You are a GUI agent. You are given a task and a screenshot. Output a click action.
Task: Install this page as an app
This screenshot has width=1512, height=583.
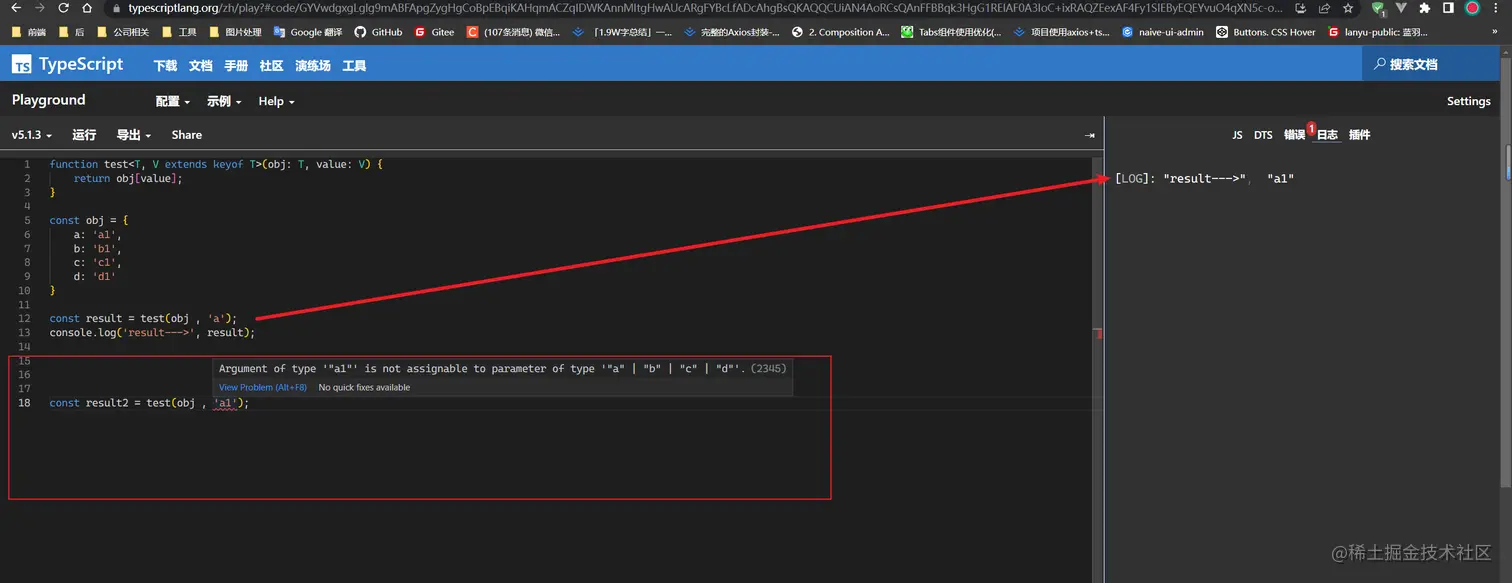[1301, 8]
